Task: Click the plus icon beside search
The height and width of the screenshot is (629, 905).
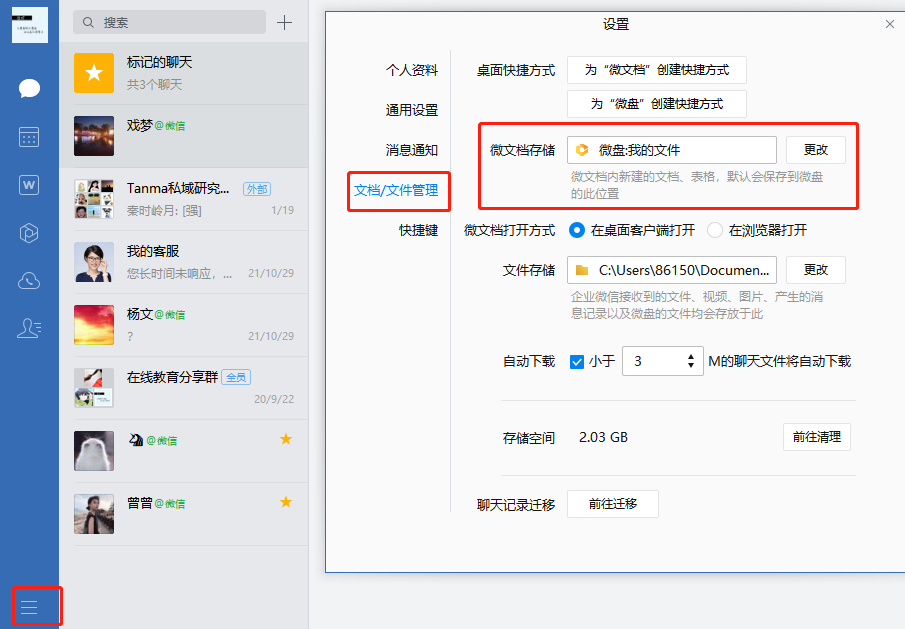Action: (x=284, y=23)
